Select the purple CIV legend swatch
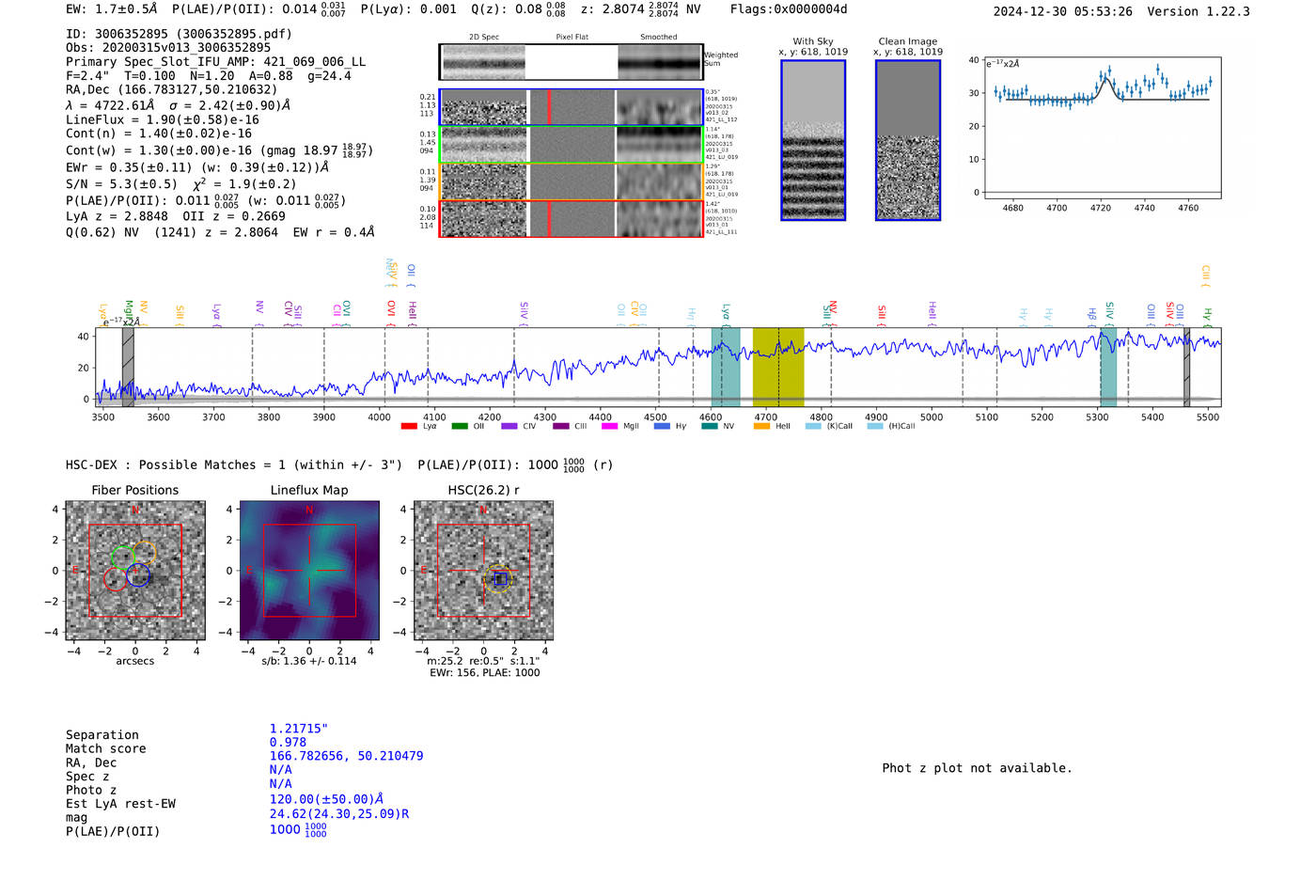The image size is (1316, 896). click(509, 426)
